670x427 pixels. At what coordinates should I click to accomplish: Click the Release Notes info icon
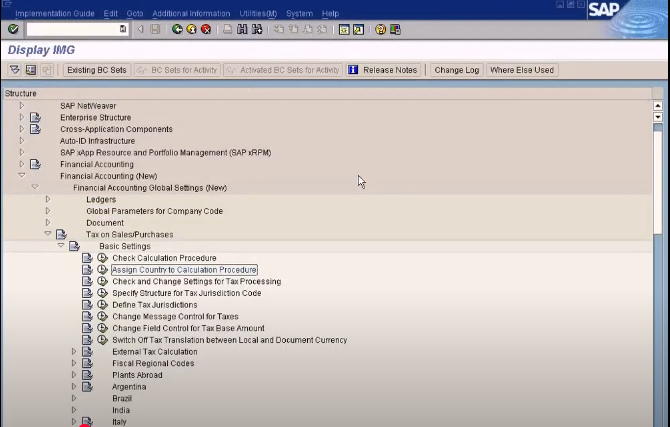pos(353,70)
